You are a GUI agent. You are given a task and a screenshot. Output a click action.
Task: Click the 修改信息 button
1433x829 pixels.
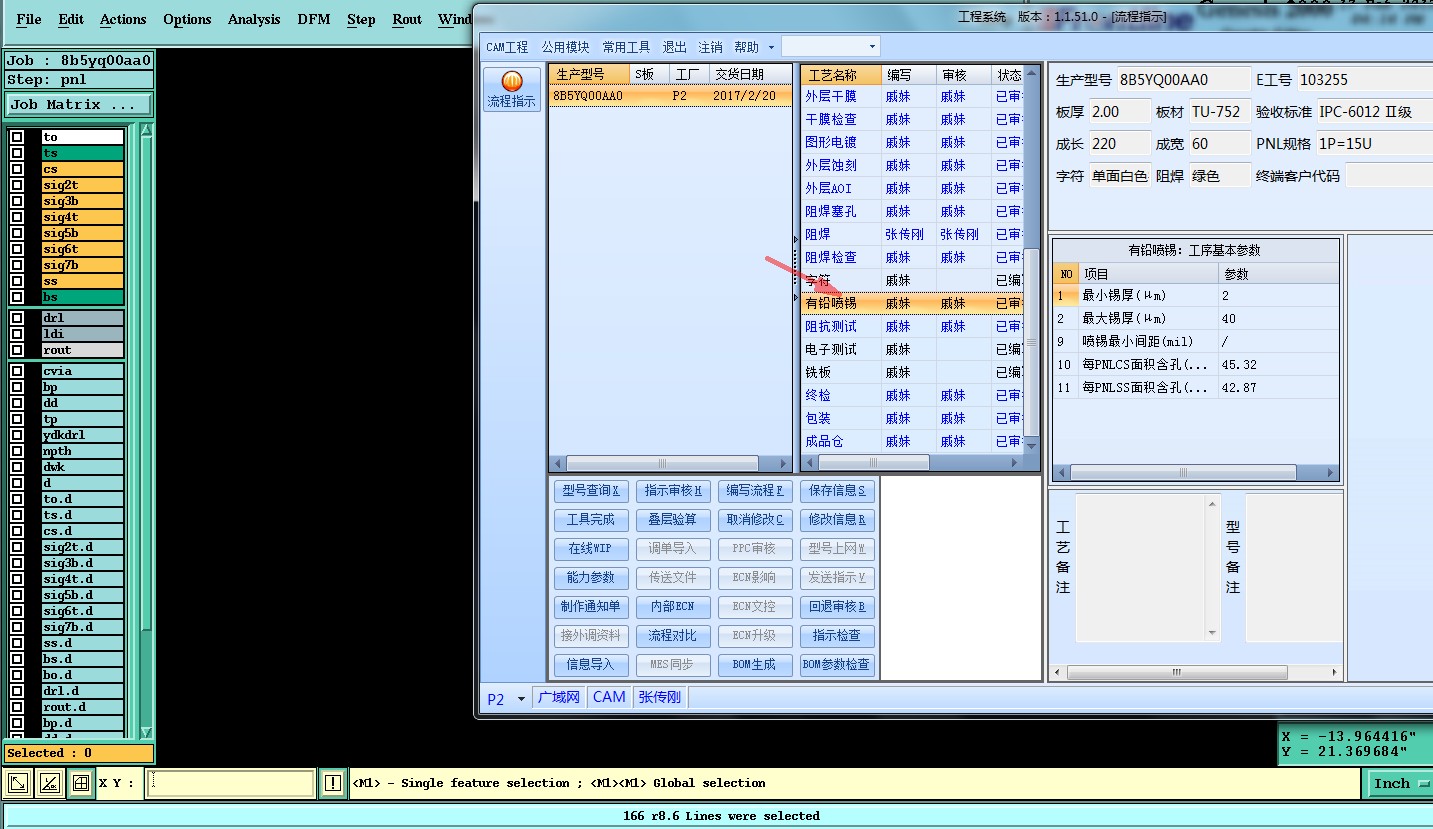coord(838,520)
